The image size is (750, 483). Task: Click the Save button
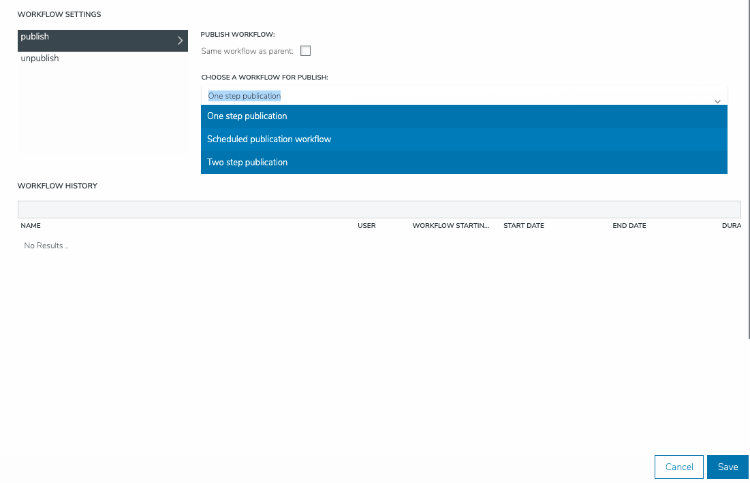pos(727,467)
